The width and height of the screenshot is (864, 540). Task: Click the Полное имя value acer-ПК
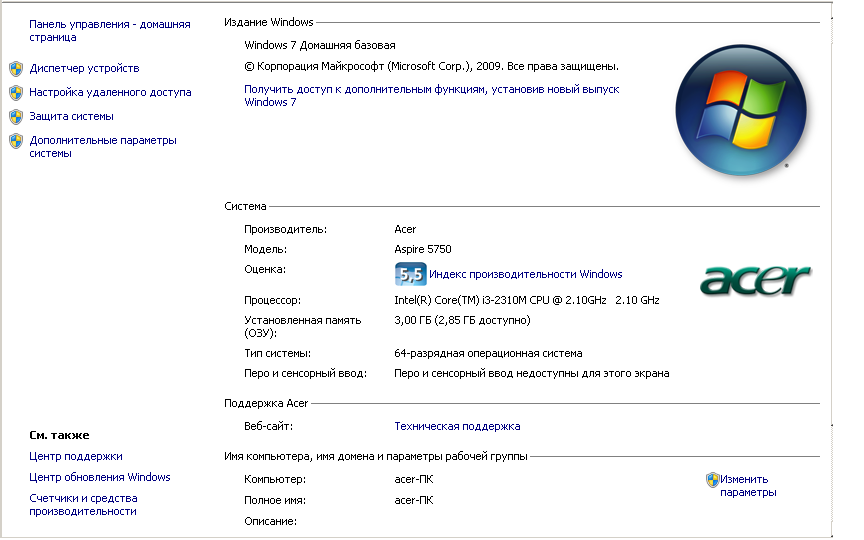click(x=414, y=500)
